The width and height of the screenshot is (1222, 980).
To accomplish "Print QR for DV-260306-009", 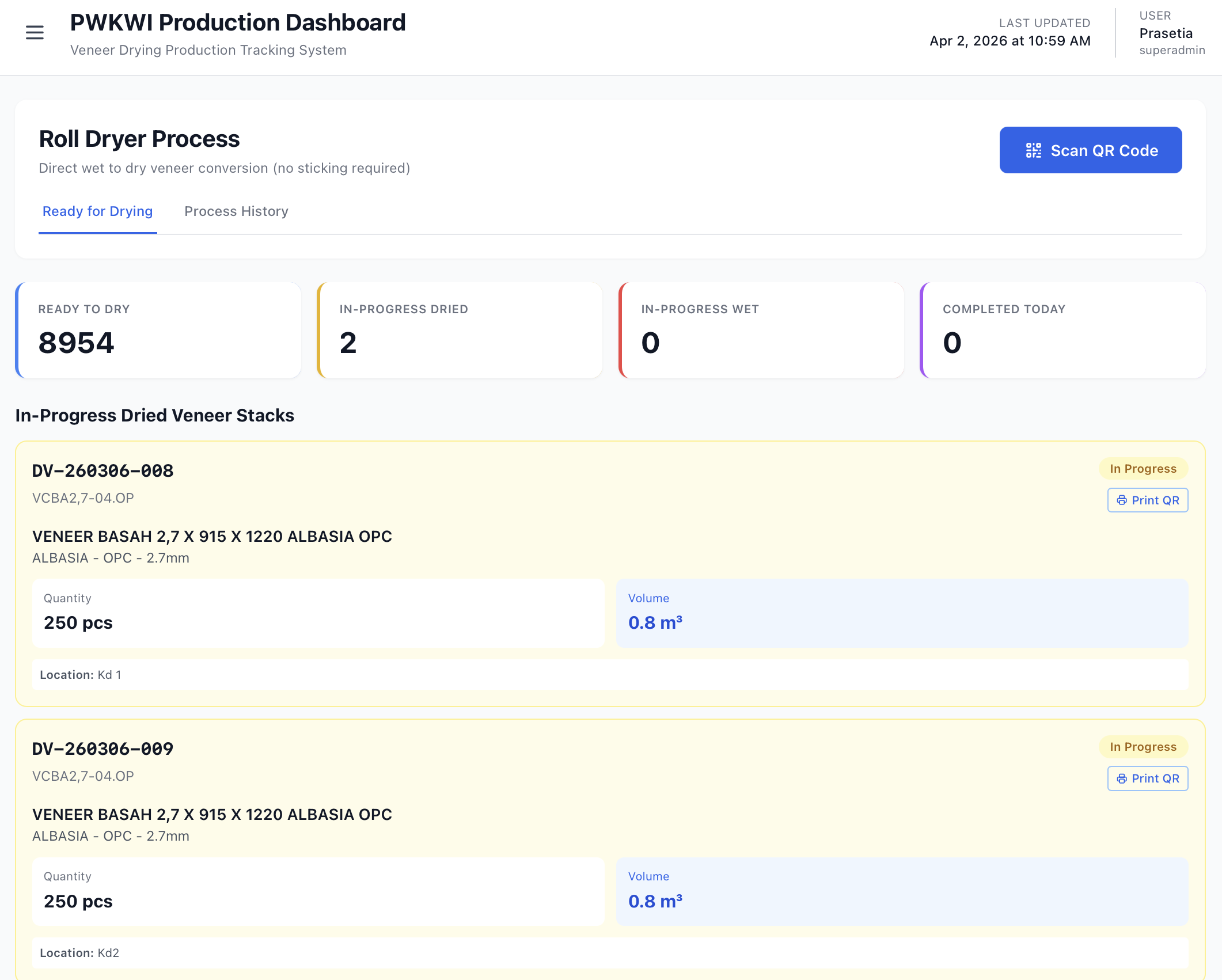I will (1147, 778).
